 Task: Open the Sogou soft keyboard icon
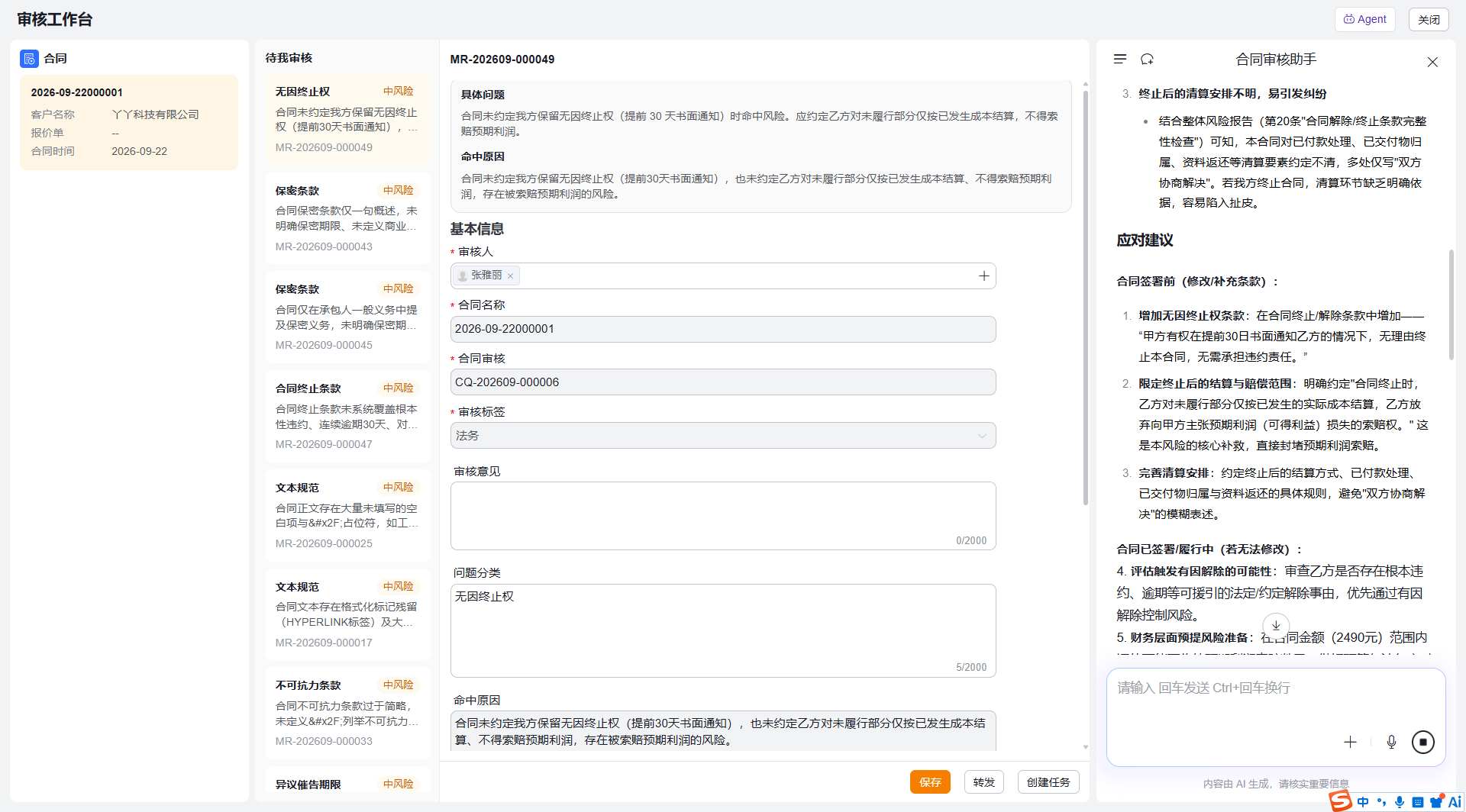[x=1418, y=802]
